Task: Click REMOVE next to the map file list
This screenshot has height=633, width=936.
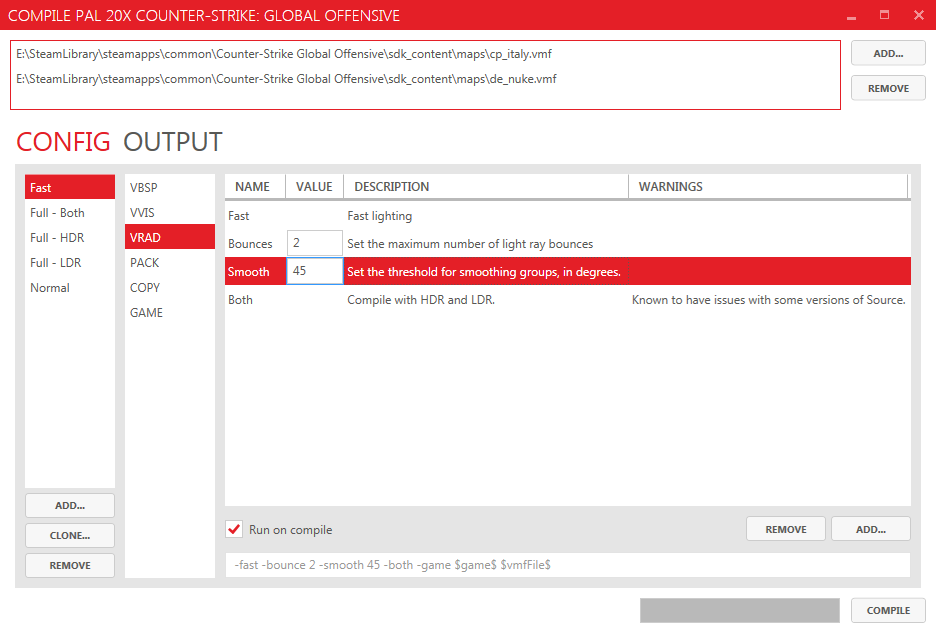Action: [x=888, y=88]
